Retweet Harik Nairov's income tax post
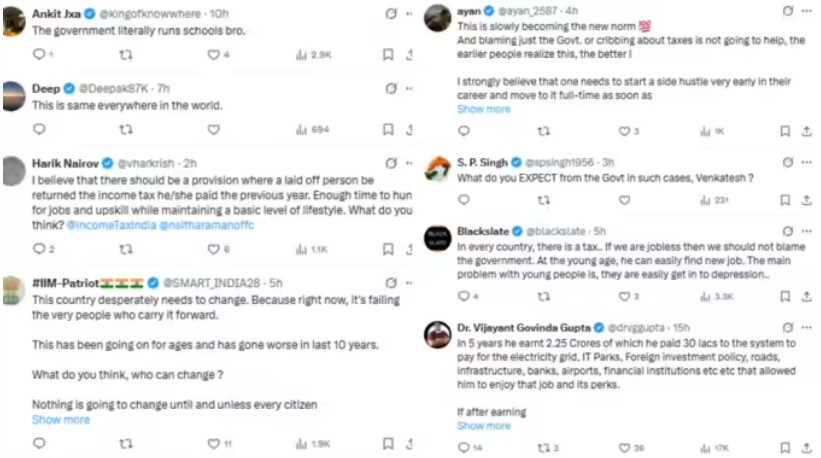 [126, 249]
